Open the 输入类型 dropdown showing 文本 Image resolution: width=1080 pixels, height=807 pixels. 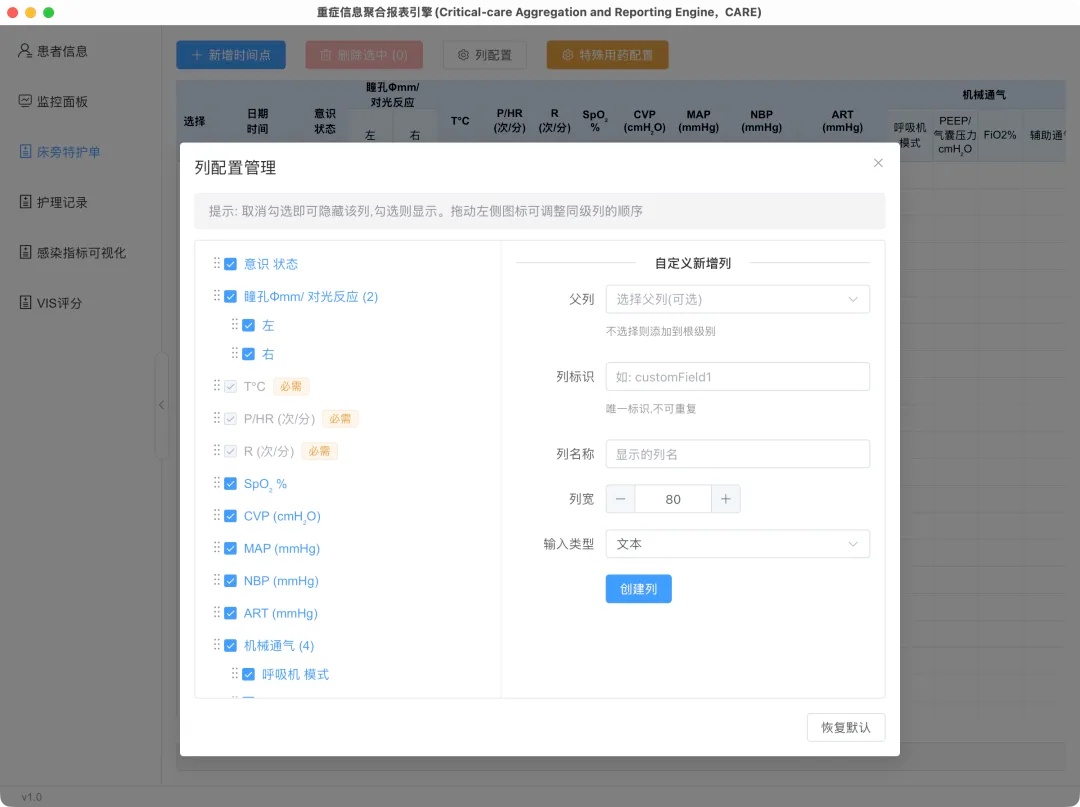click(x=738, y=544)
